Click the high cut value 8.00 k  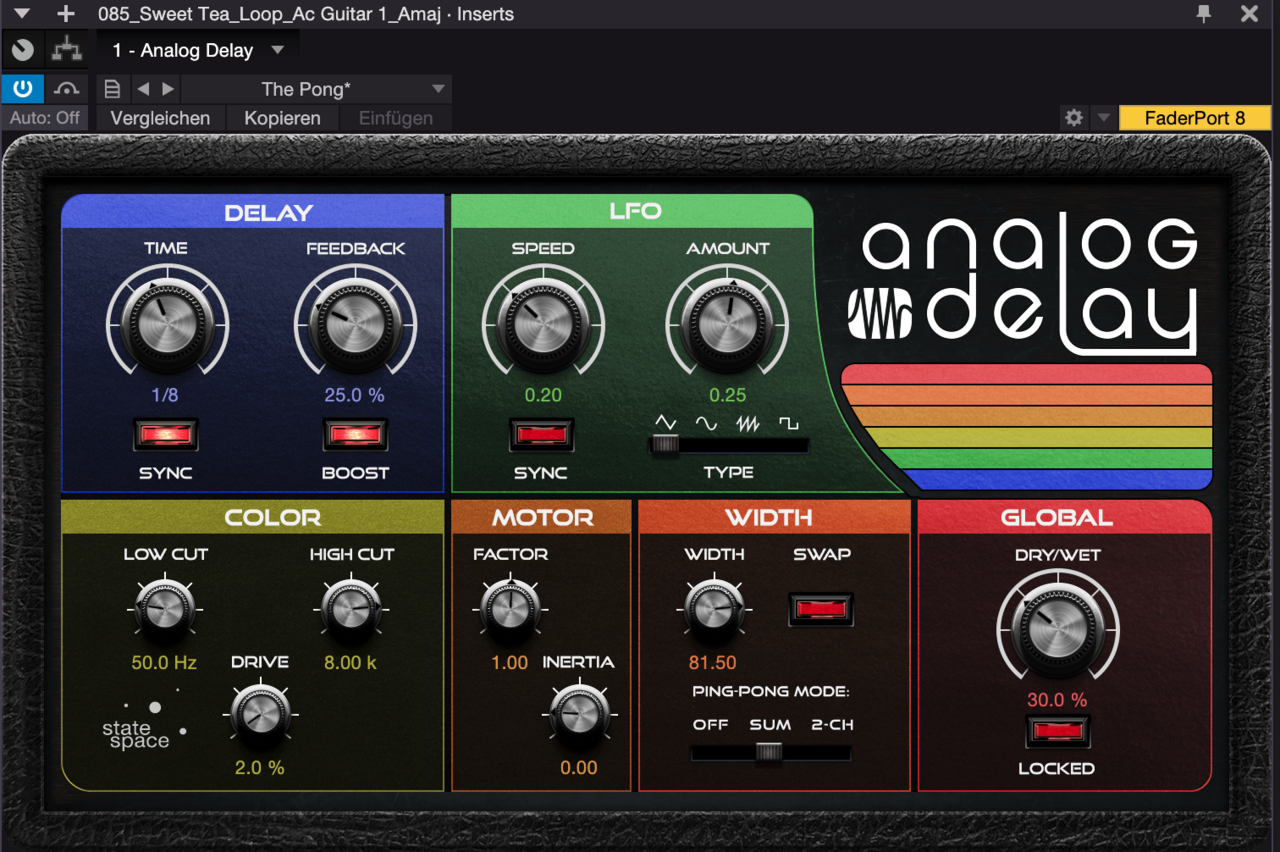click(x=350, y=662)
